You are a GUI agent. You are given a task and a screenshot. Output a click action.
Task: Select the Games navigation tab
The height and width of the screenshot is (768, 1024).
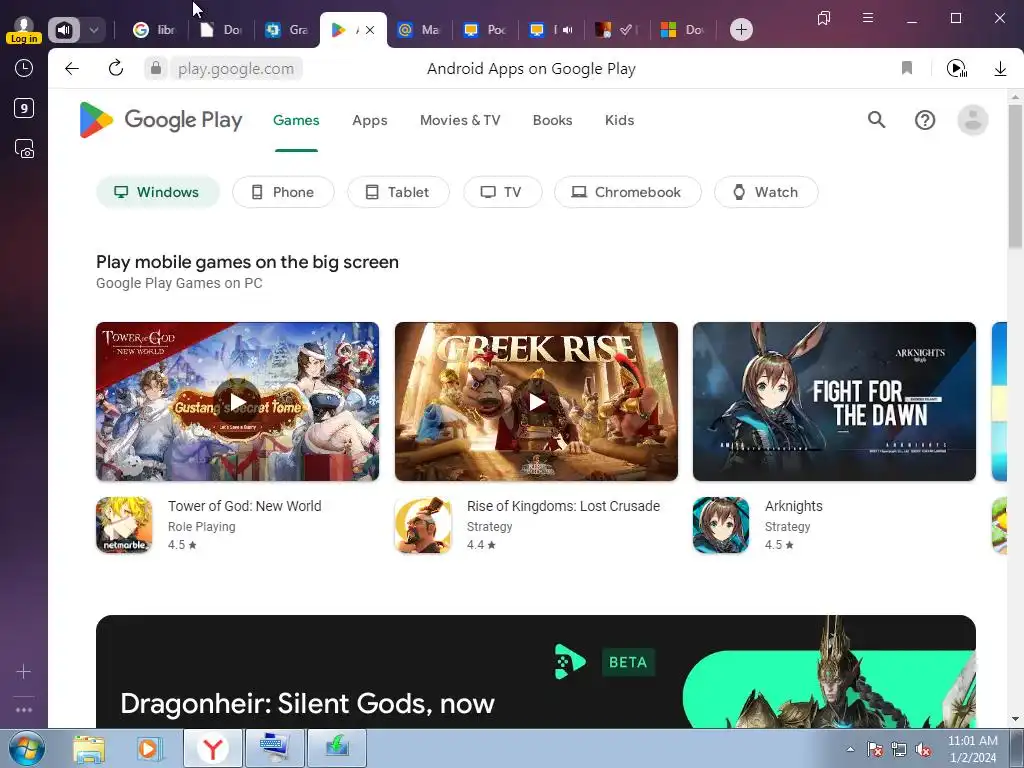click(296, 120)
